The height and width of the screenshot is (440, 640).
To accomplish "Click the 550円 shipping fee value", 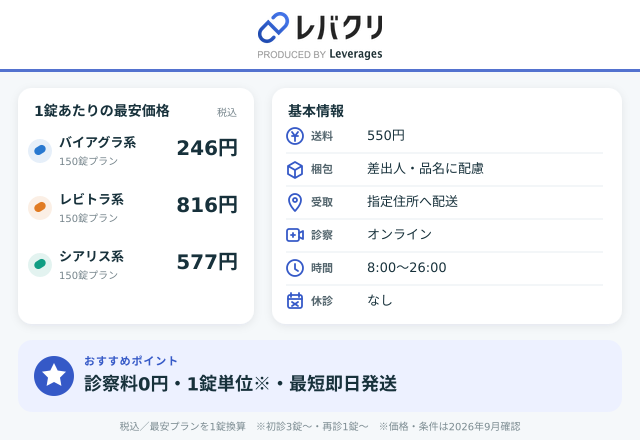I will pyautogui.click(x=386, y=136).
